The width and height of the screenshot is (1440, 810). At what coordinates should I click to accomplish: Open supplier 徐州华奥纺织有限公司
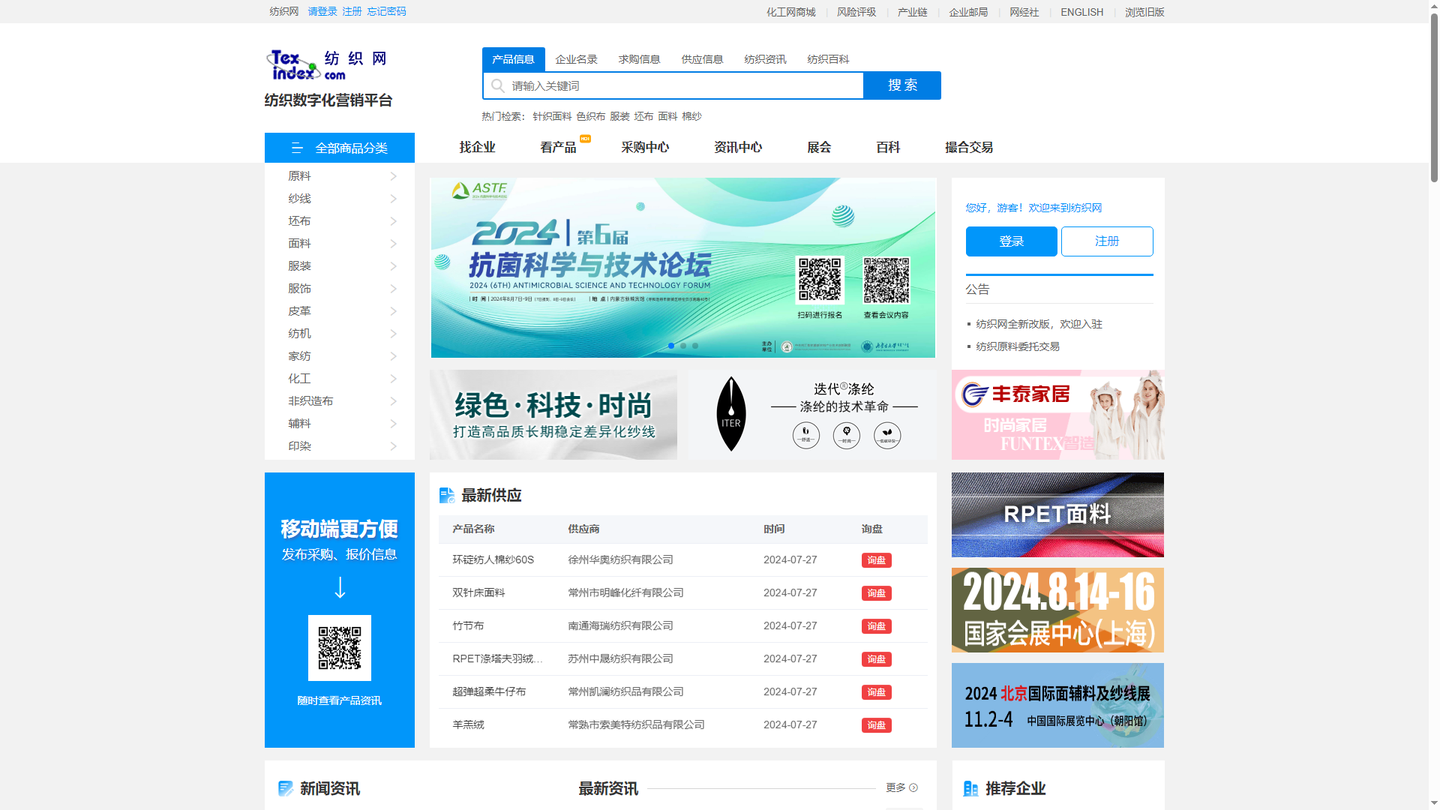click(x=620, y=560)
